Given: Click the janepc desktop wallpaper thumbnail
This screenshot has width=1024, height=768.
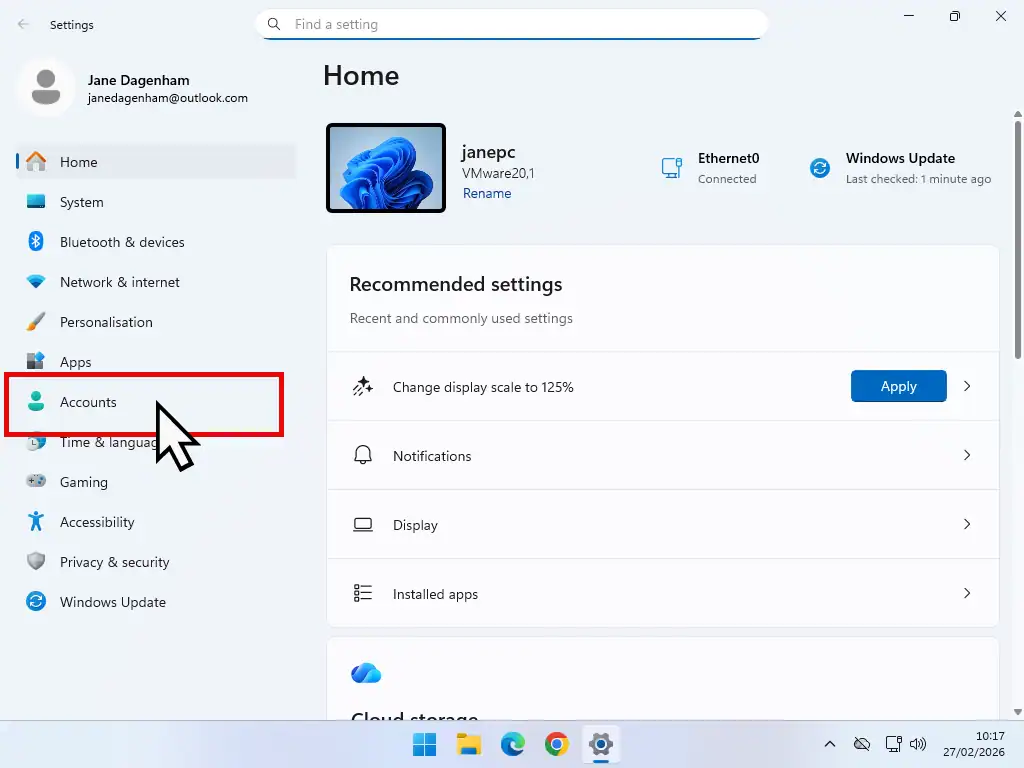Looking at the screenshot, I should [385, 167].
